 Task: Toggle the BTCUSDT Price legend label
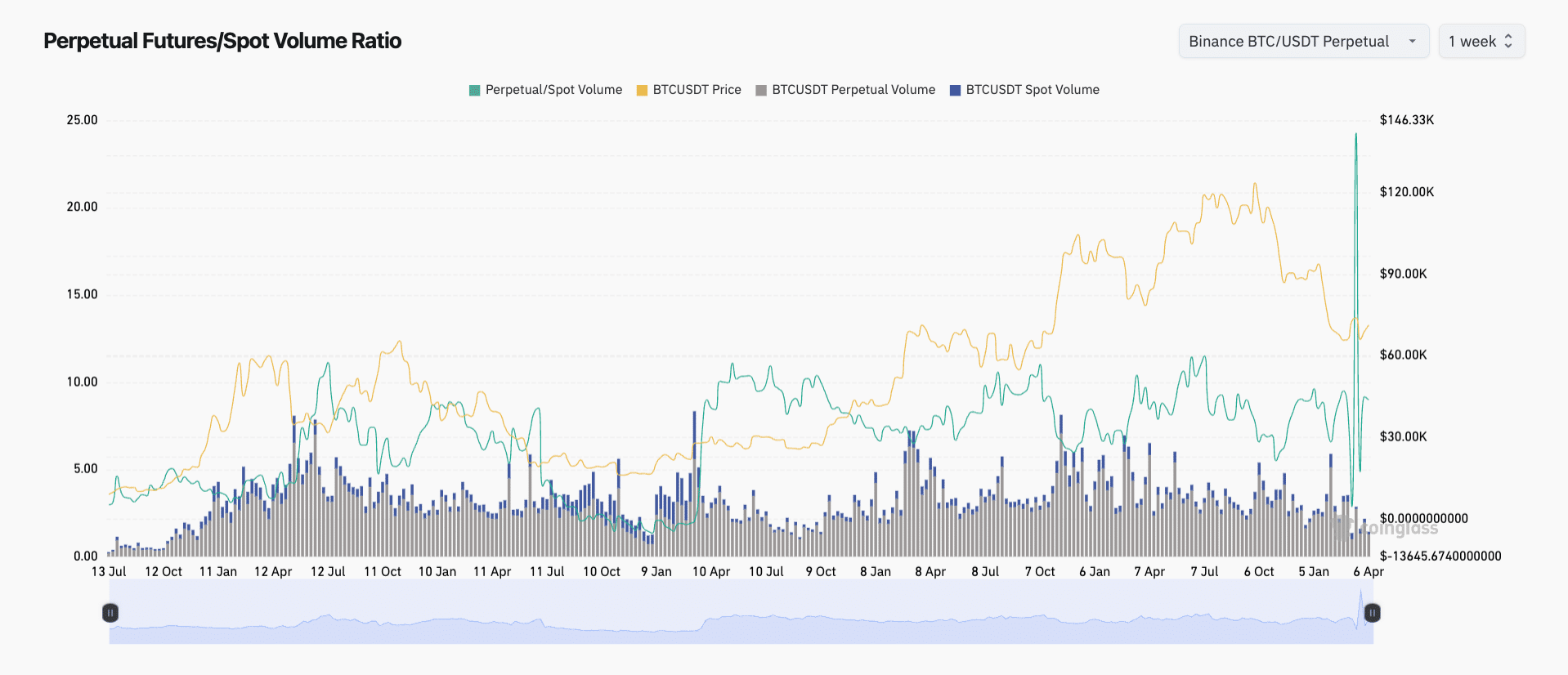point(697,90)
